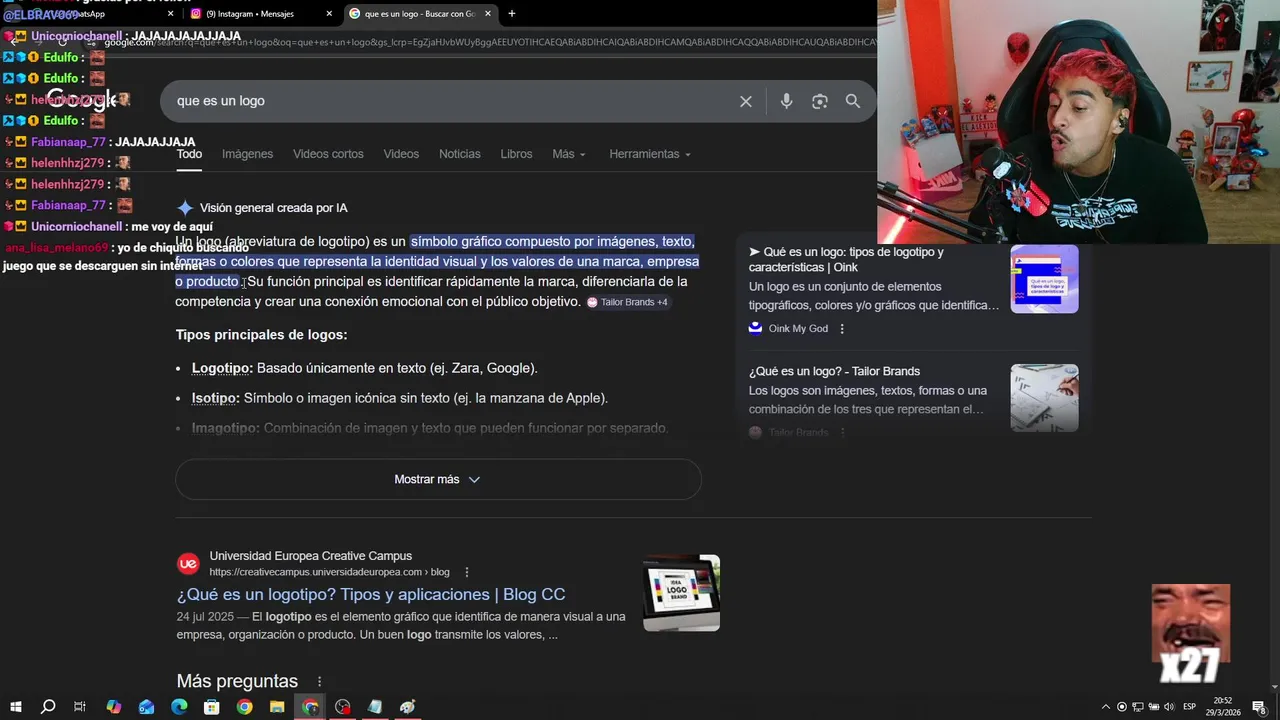The image size is (1280, 720).
Task: Click the 'Más preguntas' heading
Action: 237,681
